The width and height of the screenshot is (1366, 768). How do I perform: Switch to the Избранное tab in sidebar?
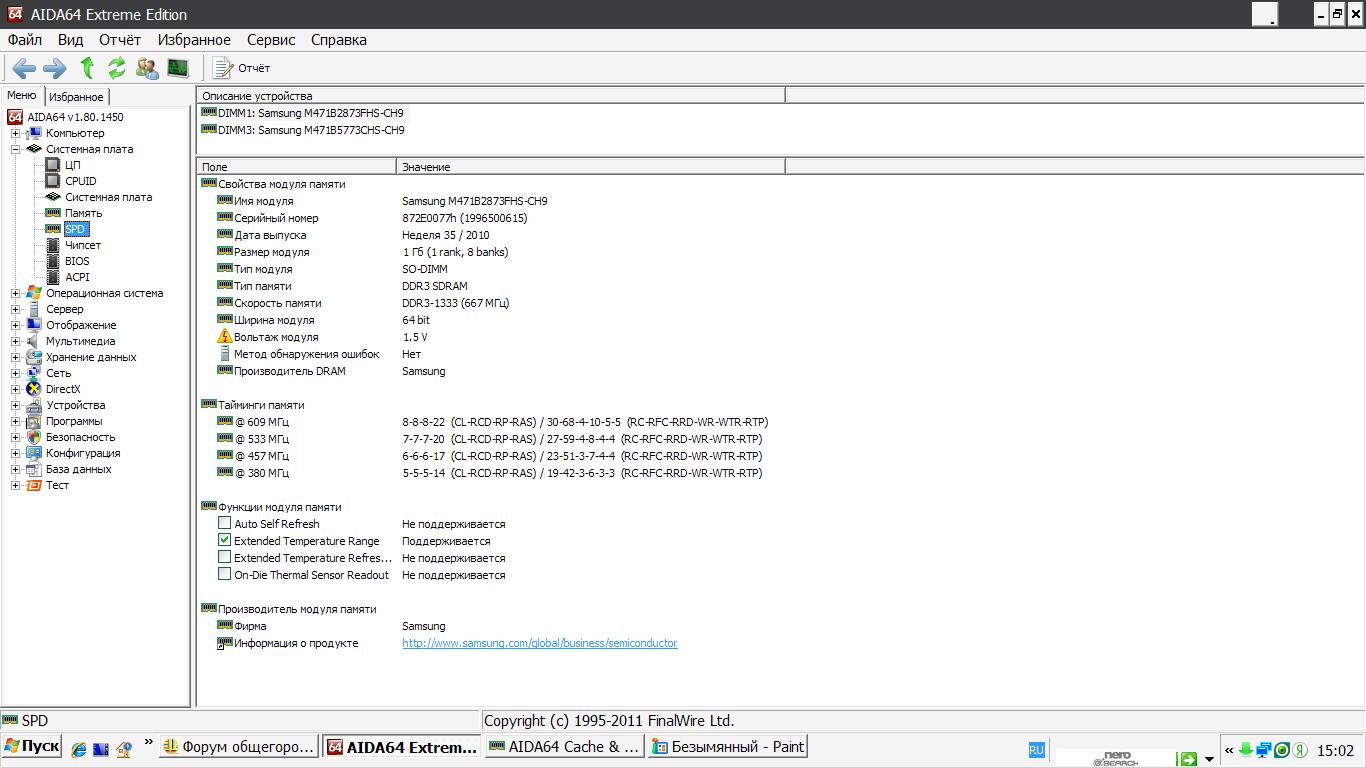click(x=76, y=97)
